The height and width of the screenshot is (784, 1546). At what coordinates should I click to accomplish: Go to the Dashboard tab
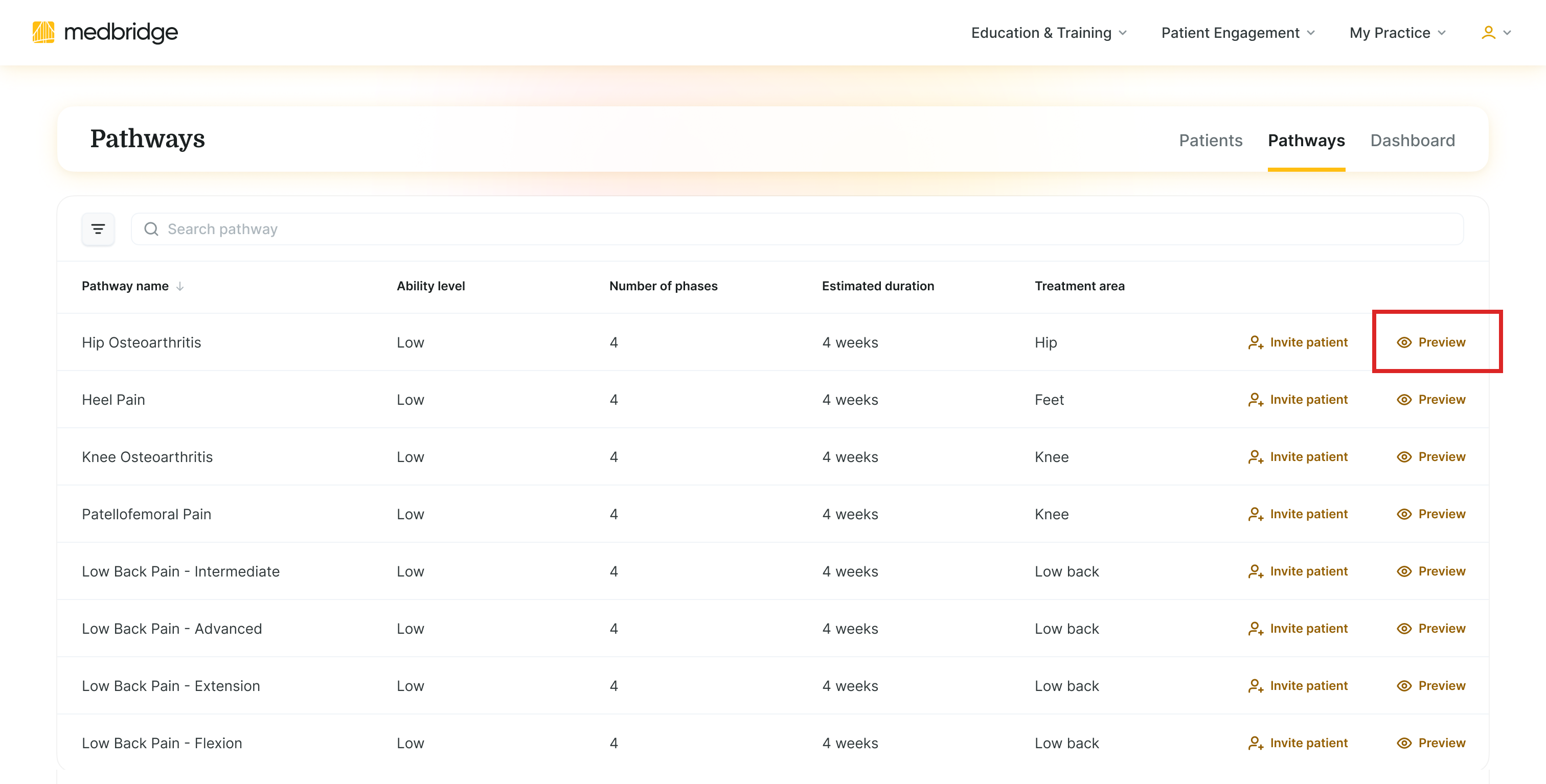click(1412, 141)
